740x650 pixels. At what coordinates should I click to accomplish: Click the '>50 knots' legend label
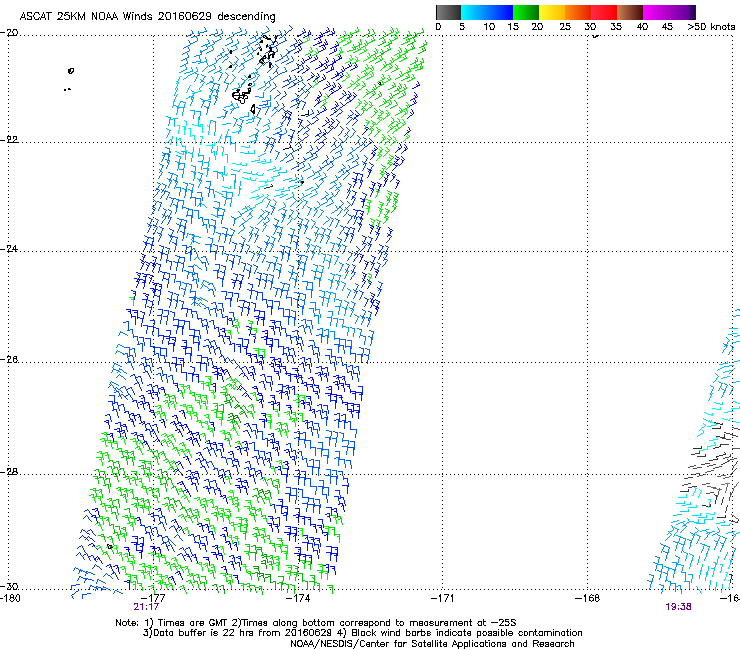(711, 27)
